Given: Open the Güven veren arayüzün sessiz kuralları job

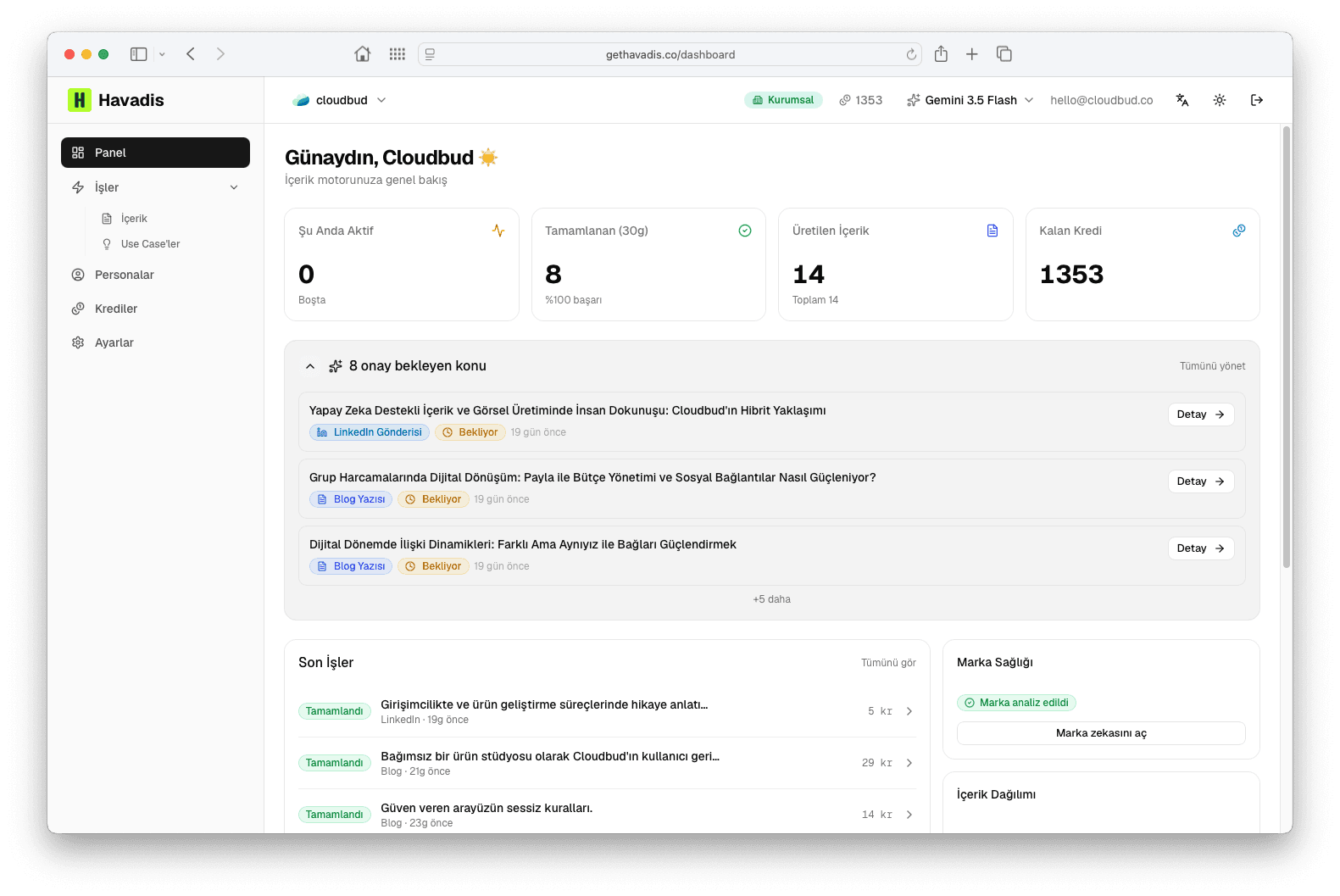Looking at the screenshot, I should pos(607,815).
